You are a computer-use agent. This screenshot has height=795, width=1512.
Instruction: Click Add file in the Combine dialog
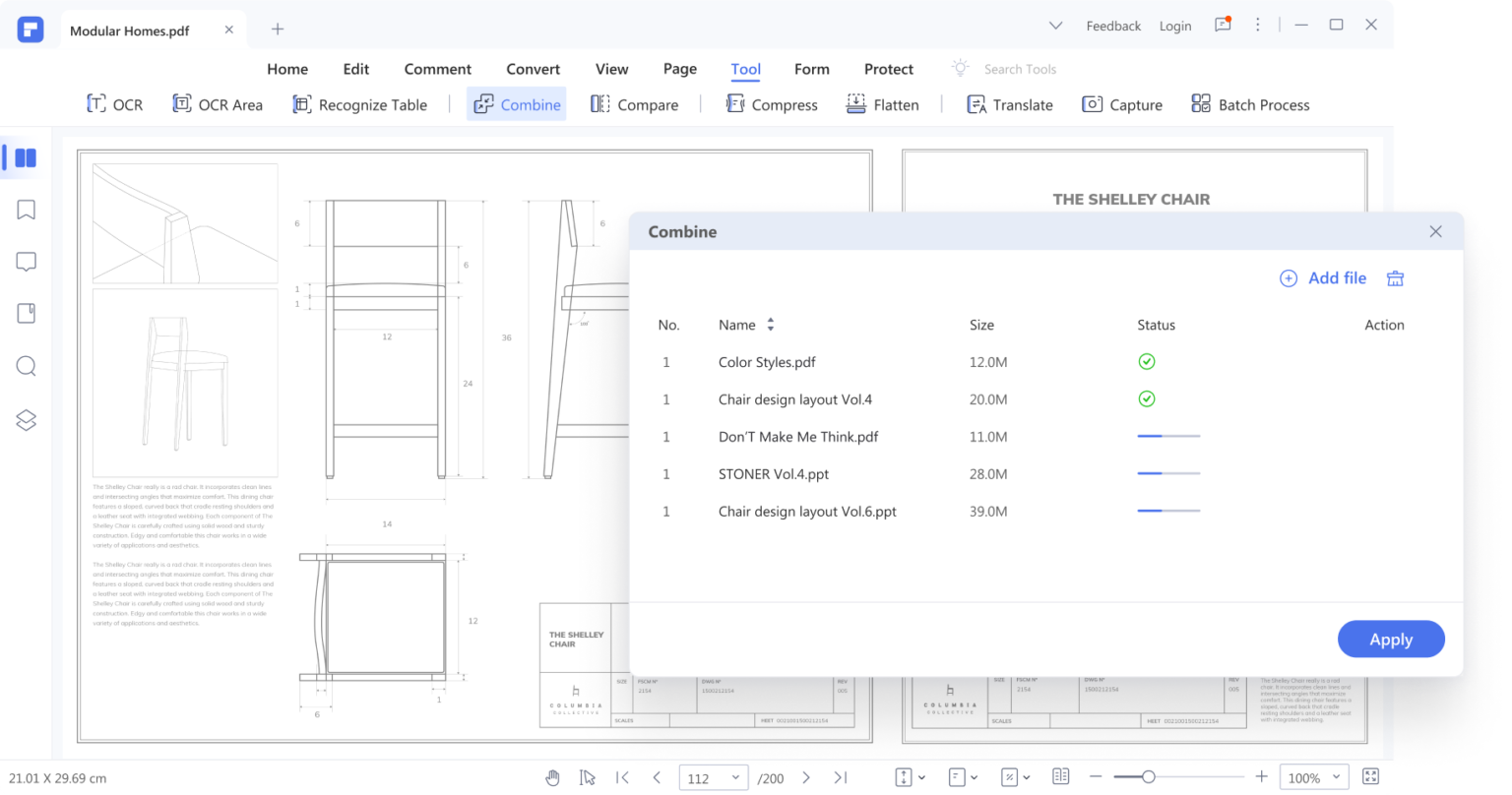(1324, 278)
